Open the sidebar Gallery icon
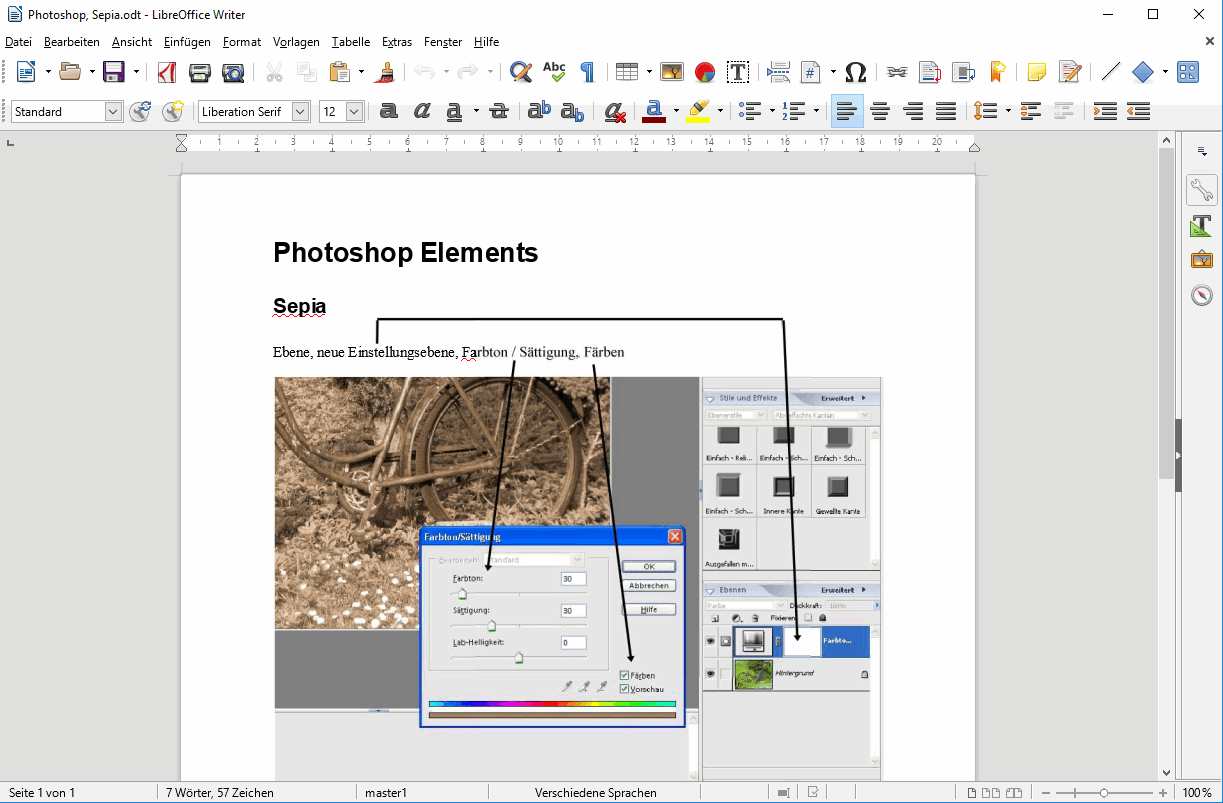Screen dimensions: 1223x803 coord(1201,260)
